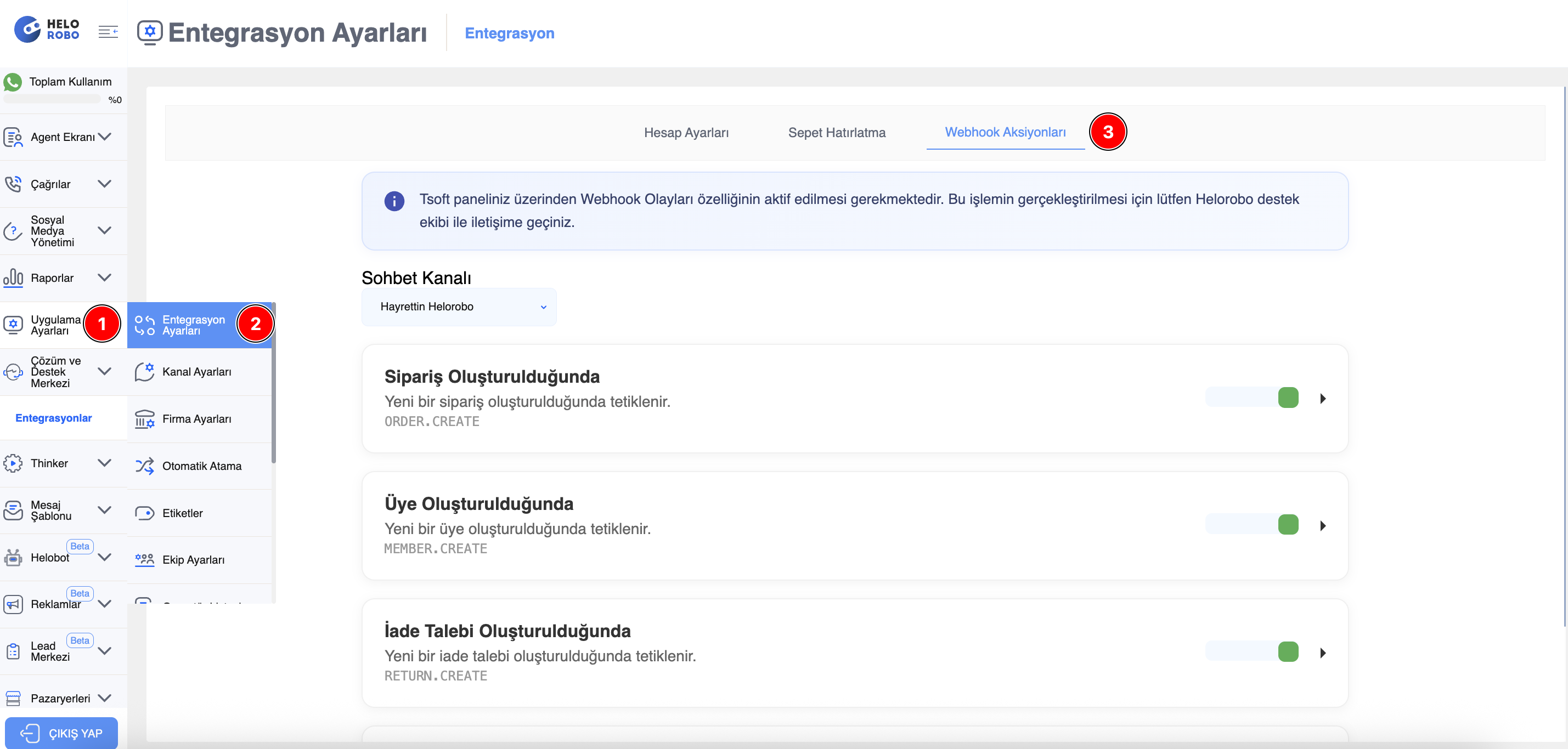The height and width of the screenshot is (749, 1568).
Task: Expand the Agent Ekranı chevron
Action: (105, 137)
